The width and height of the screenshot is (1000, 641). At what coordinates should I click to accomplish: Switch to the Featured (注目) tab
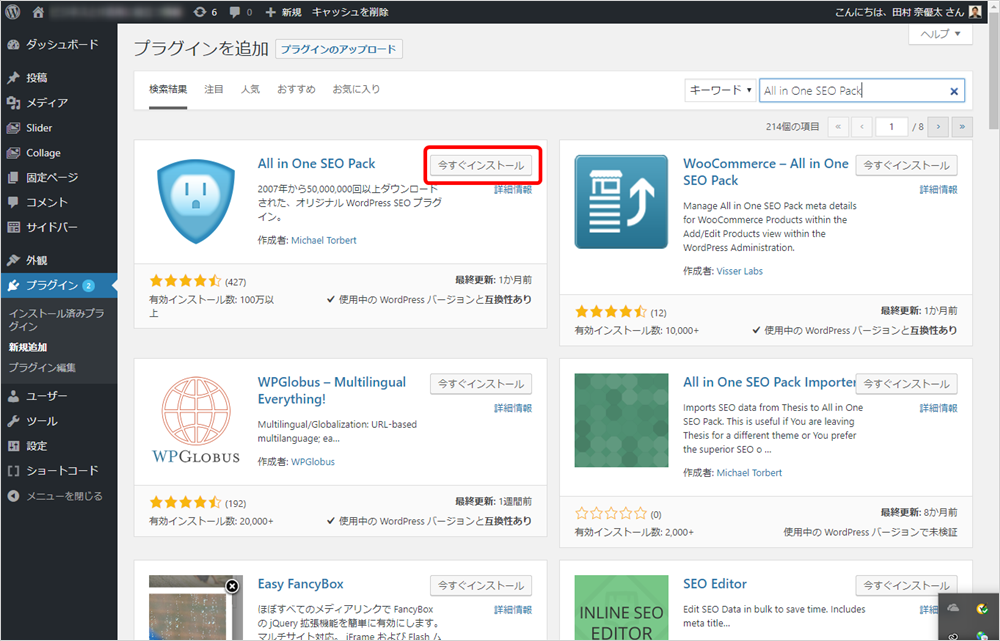[x=214, y=89]
